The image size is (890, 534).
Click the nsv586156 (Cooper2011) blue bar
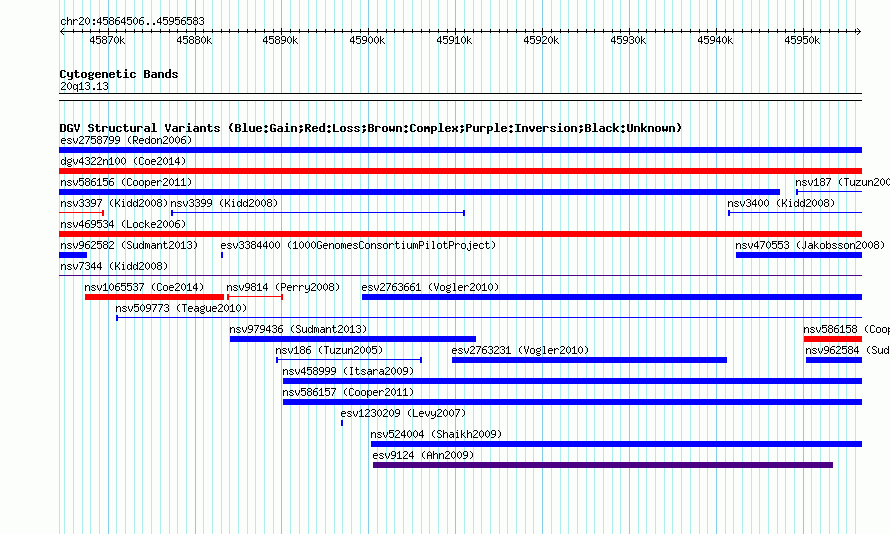click(x=419, y=192)
